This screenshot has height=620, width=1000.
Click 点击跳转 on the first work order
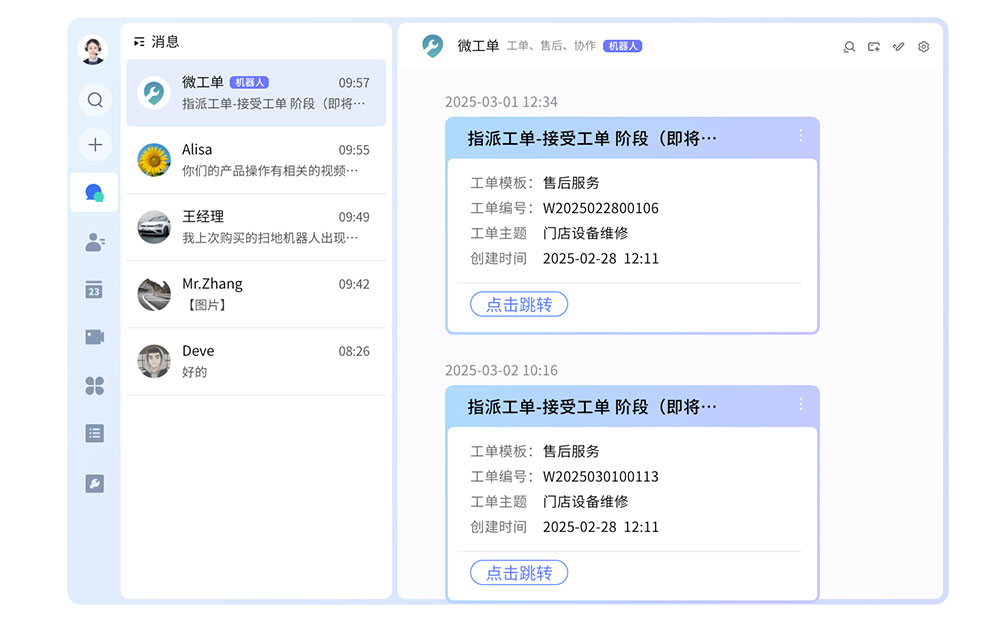[519, 304]
